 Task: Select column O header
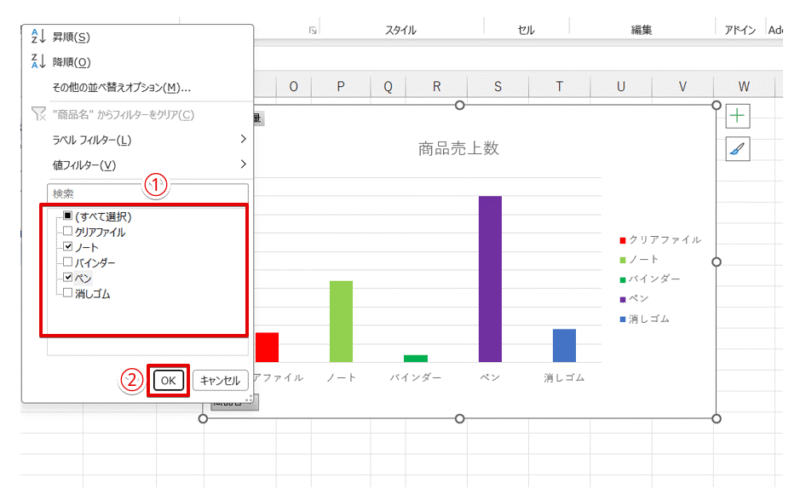coord(293,87)
